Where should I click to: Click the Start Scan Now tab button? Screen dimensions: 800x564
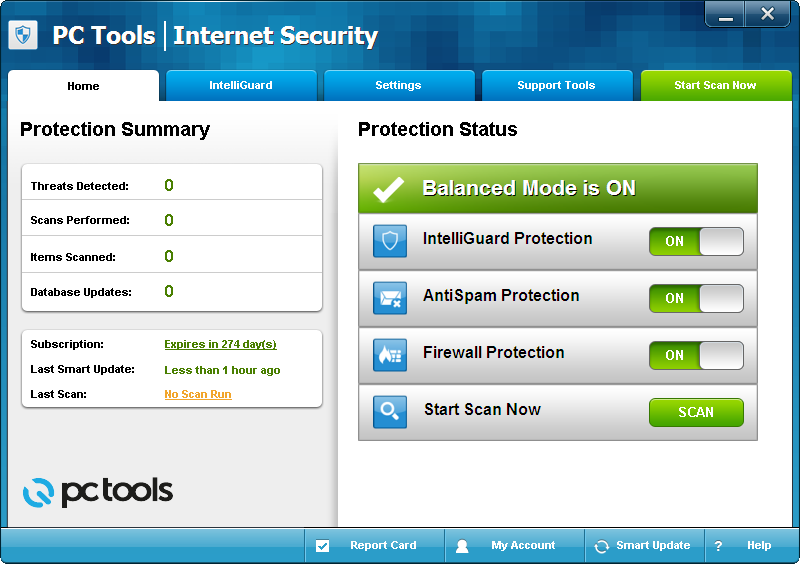coord(715,86)
